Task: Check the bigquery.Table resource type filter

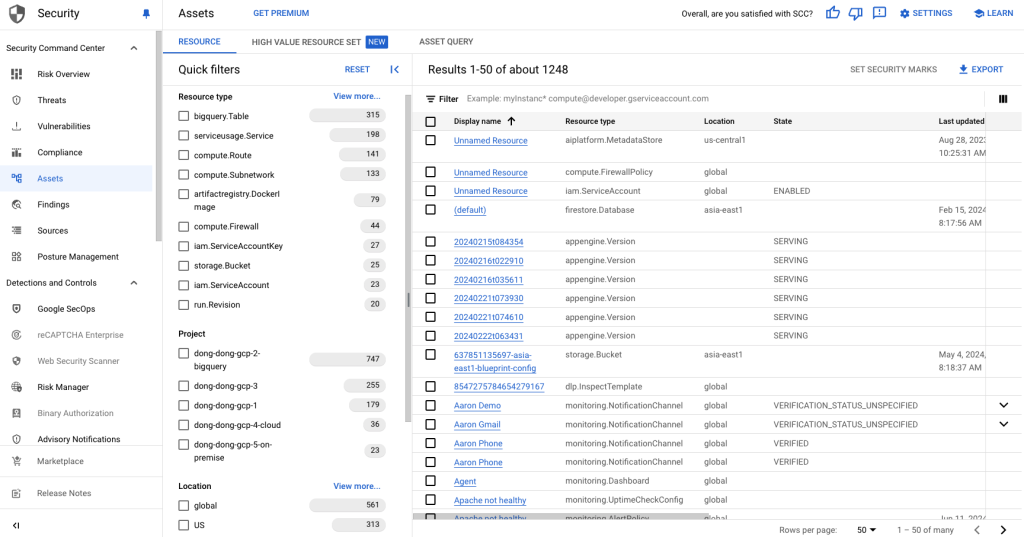Action: (184, 116)
